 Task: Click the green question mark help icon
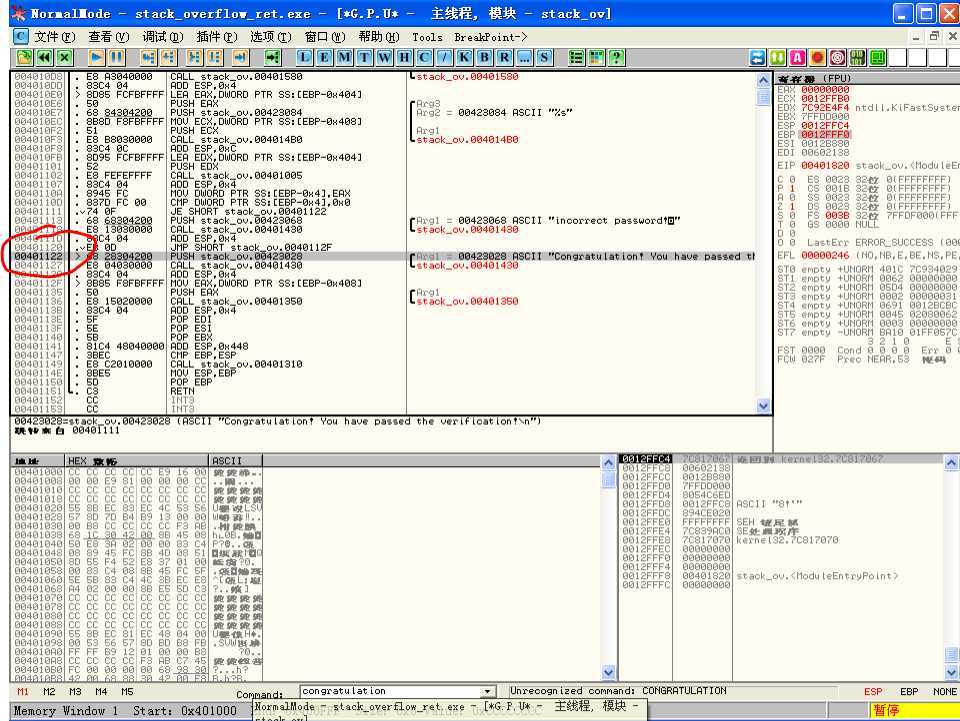pyautogui.click(x=617, y=58)
